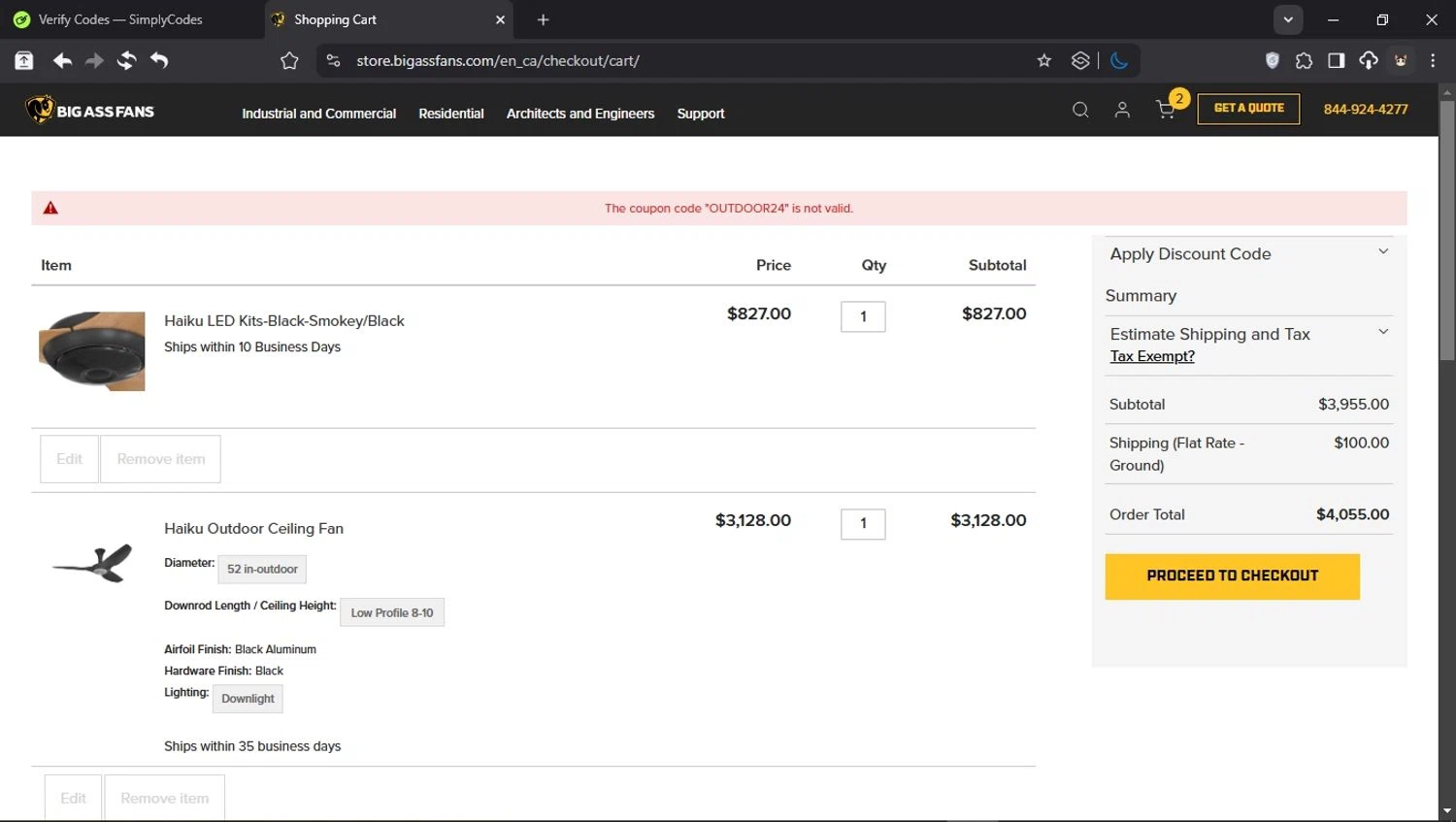The height and width of the screenshot is (822, 1456).
Task: Click the coupon code OUTDOOR24 error message
Action: tap(728, 209)
